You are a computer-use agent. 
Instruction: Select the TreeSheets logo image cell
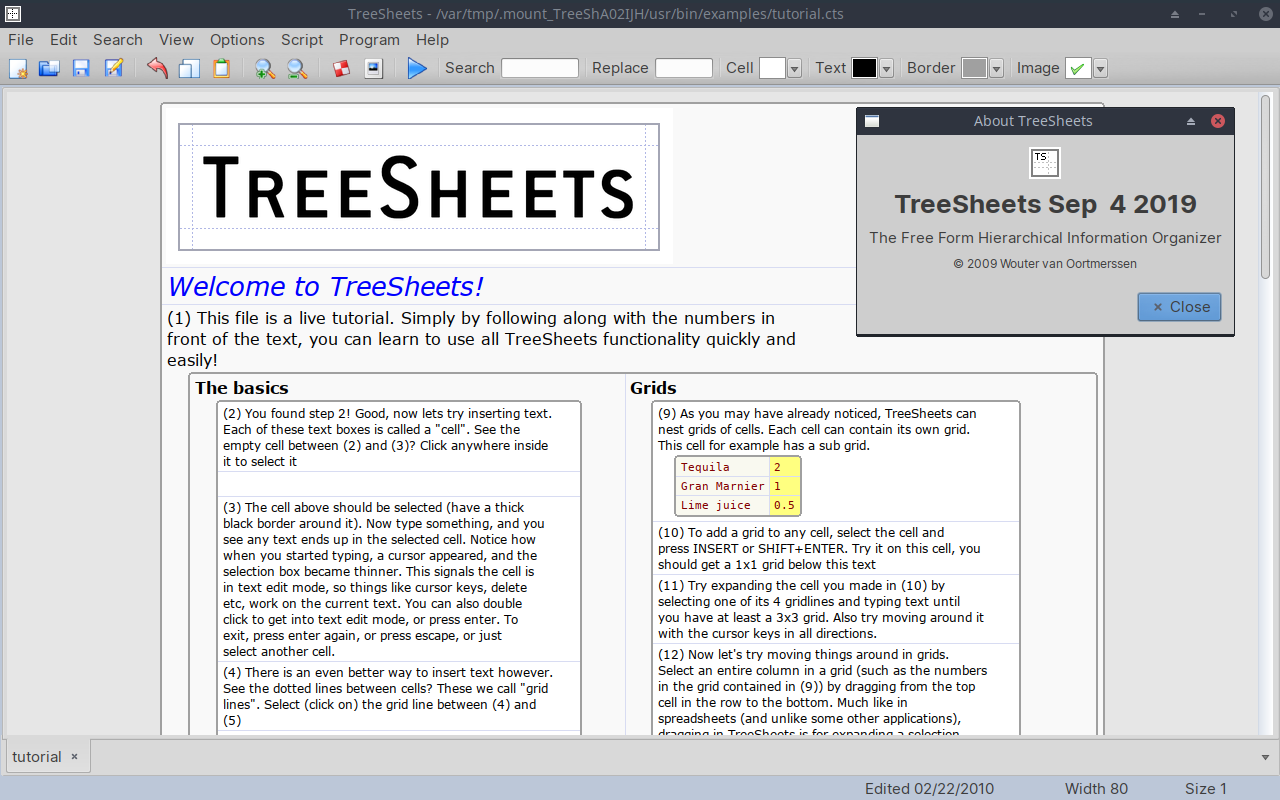tap(418, 187)
